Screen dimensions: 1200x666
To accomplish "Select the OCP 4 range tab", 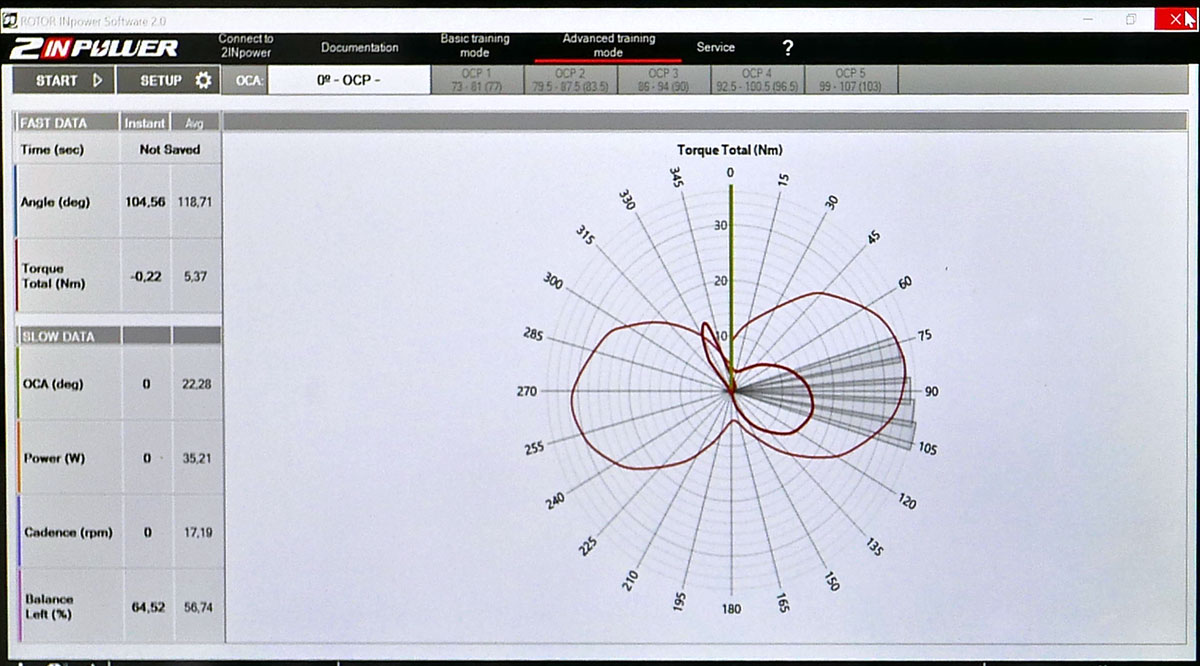I will 756,80.
